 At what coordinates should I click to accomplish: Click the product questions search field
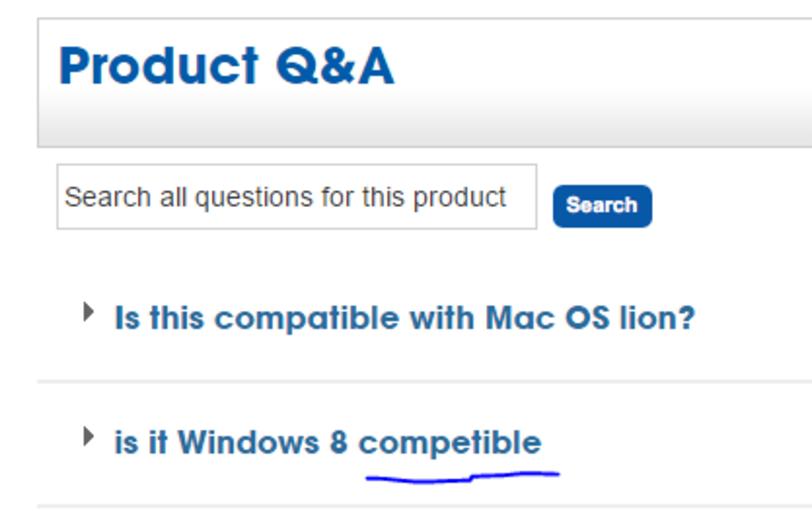(296, 197)
